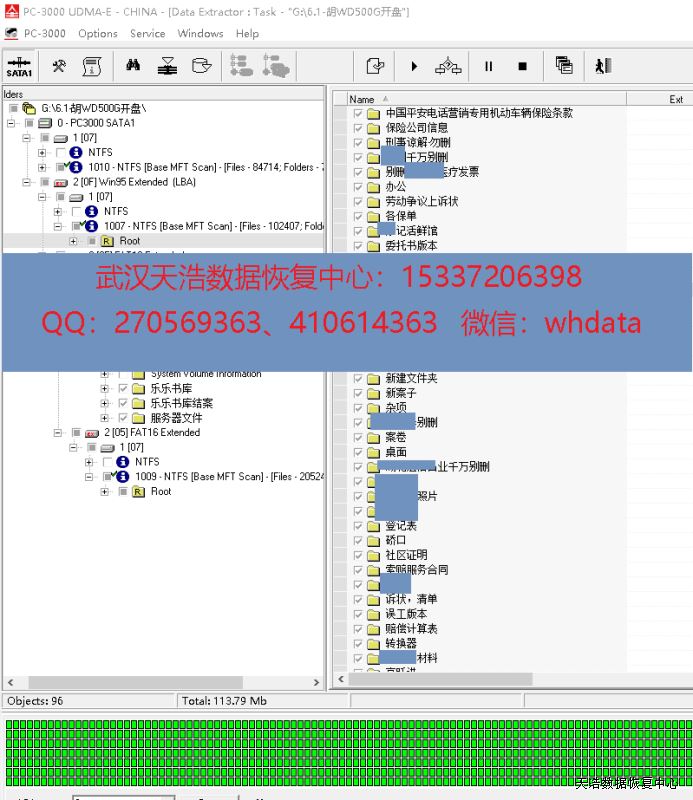Sort by the Name column header
The width and height of the screenshot is (693, 800).
[x=362, y=99]
